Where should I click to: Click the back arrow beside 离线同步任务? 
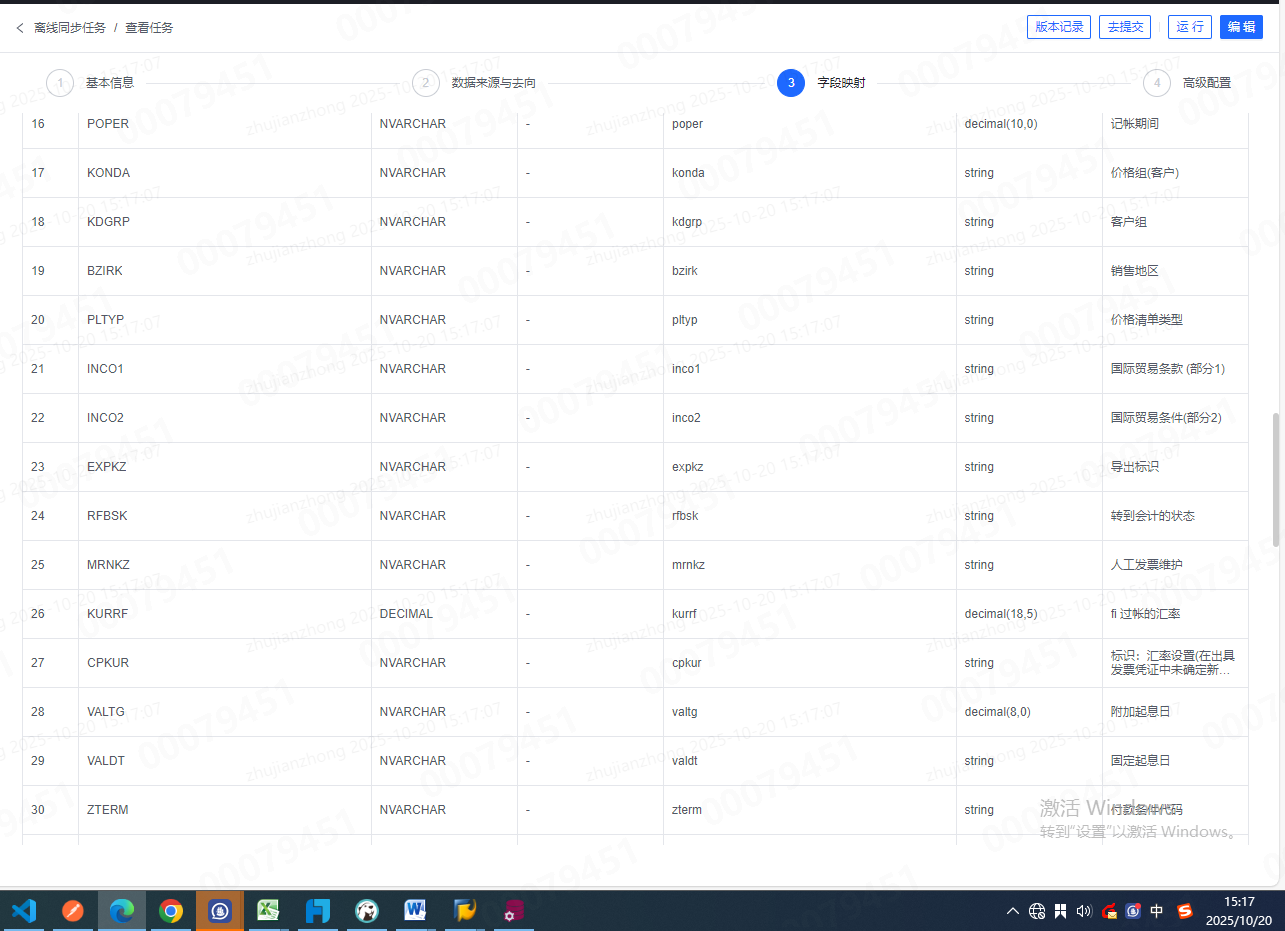pos(20,28)
